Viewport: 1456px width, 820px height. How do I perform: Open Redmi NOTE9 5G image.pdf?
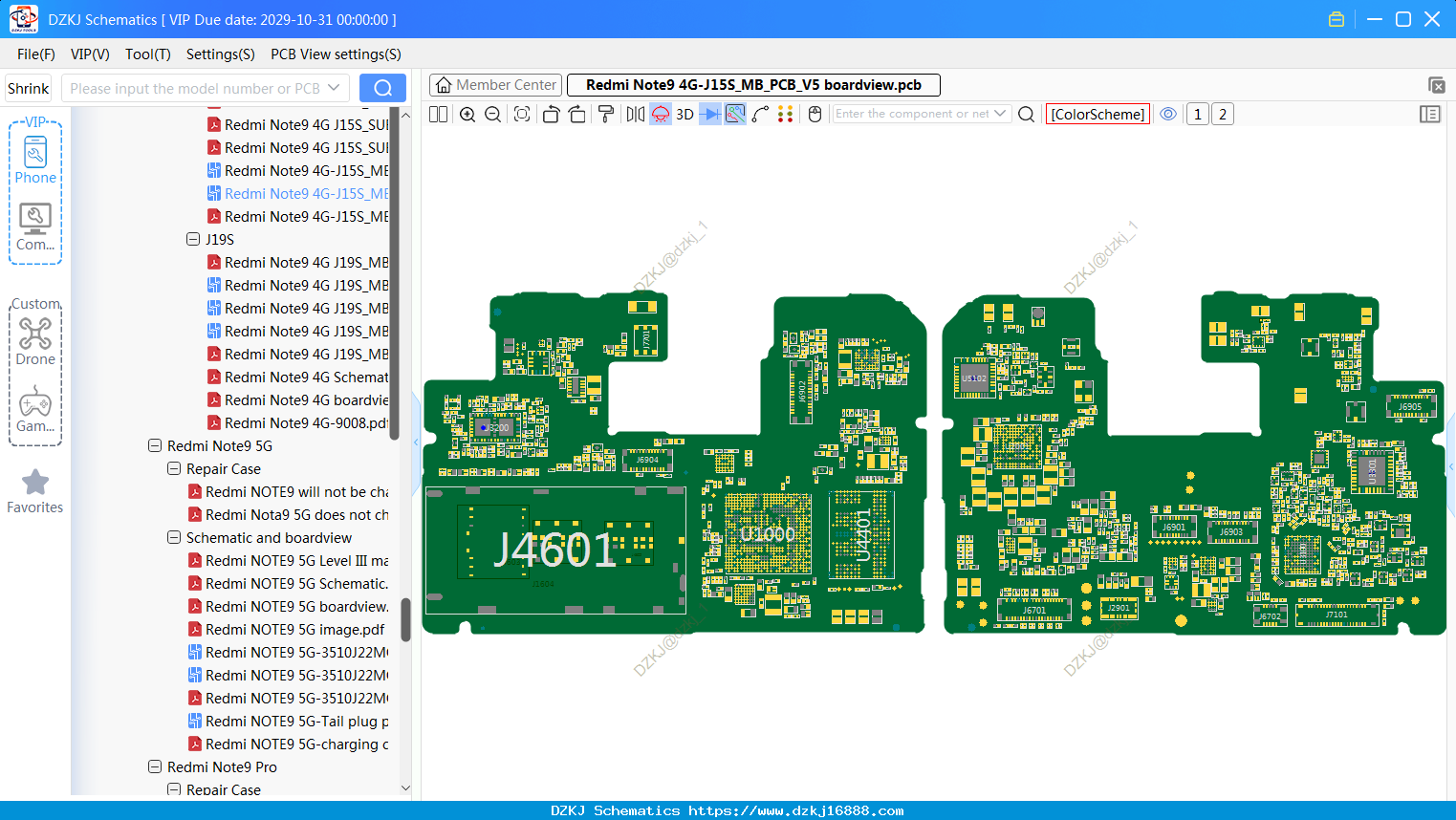tap(287, 629)
